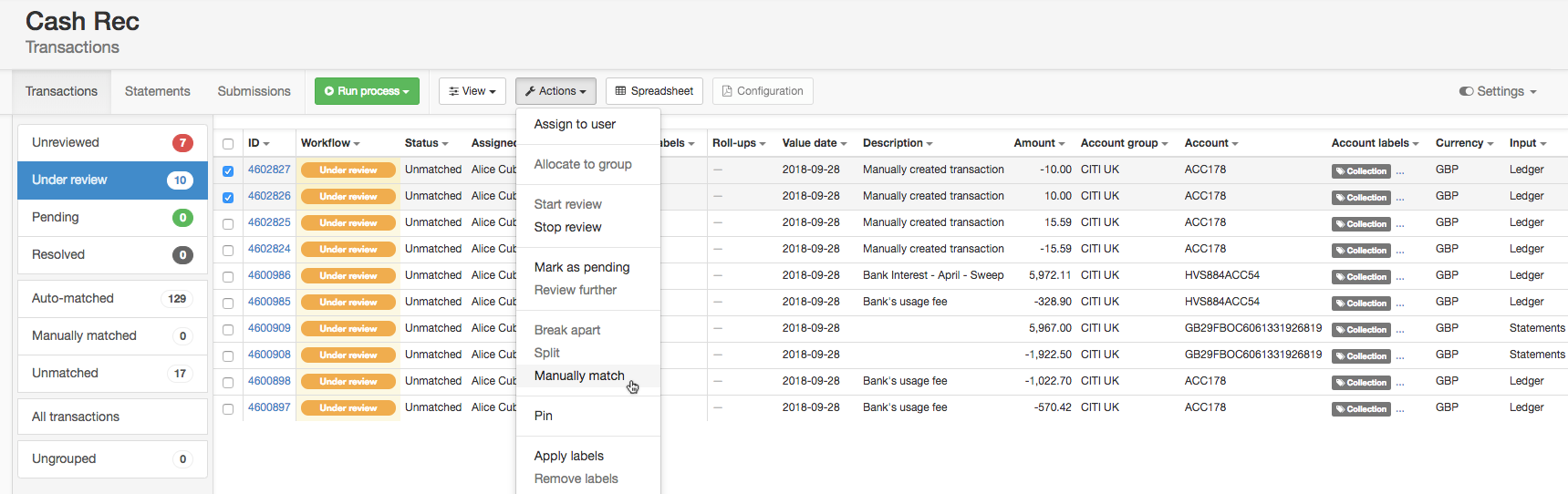The image size is (1568, 494).
Task: Click the Collection label tag on row 4602824
Action: pyautogui.click(x=1361, y=250)
